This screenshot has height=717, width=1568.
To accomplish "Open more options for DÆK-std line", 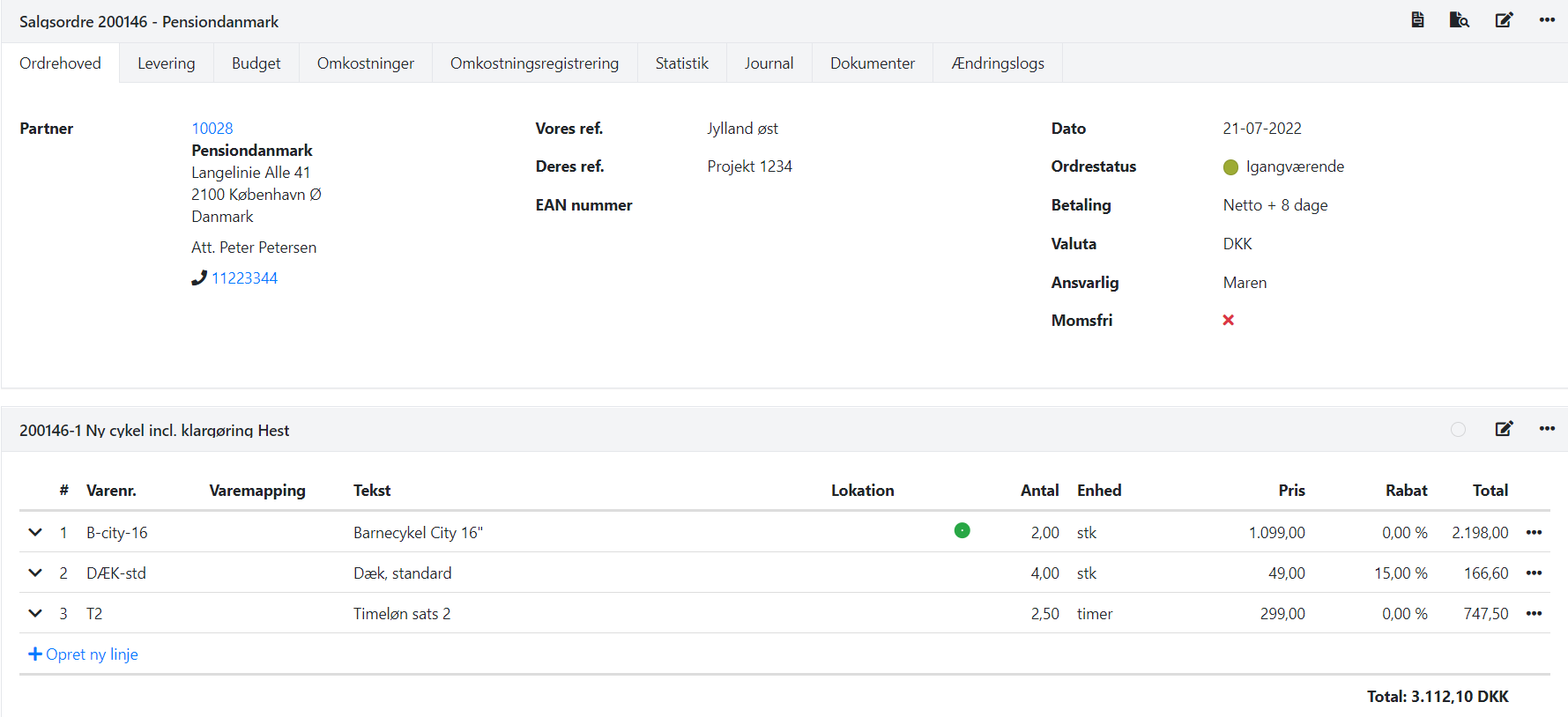I will (1534, 573).
